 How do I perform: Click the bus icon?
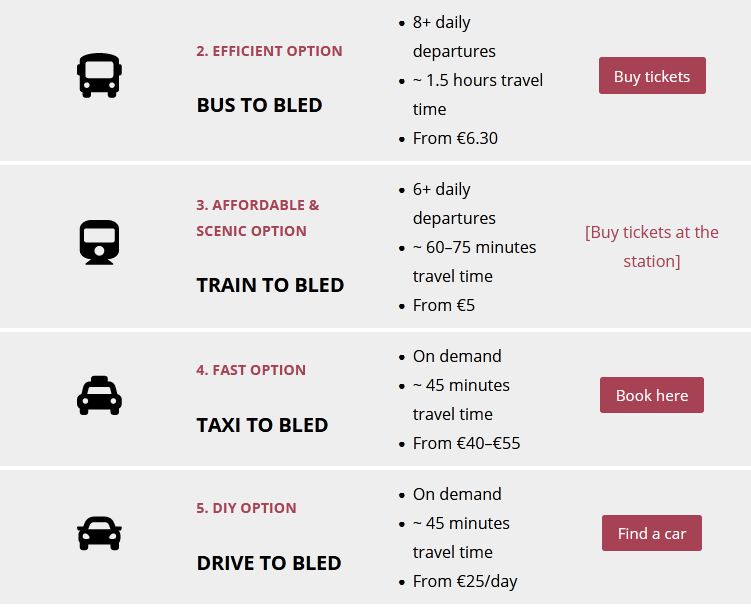[99, 76]
